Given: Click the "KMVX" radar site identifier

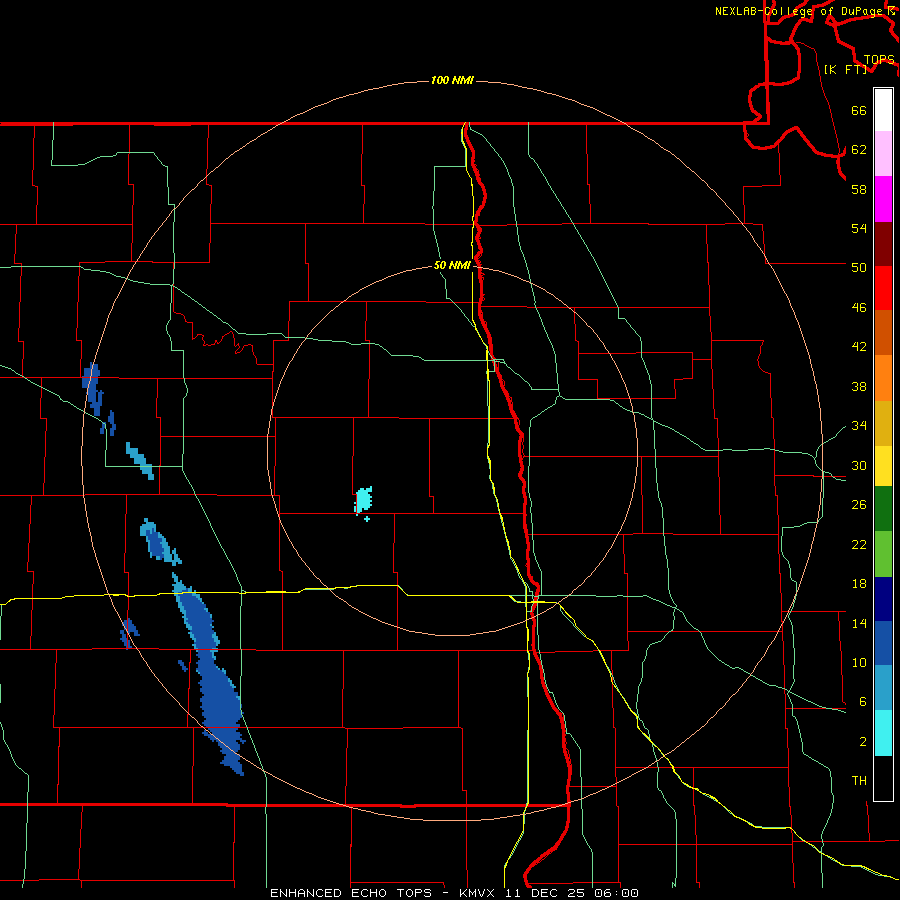Looking at the screenshot, I should click(x=479, y=893).
